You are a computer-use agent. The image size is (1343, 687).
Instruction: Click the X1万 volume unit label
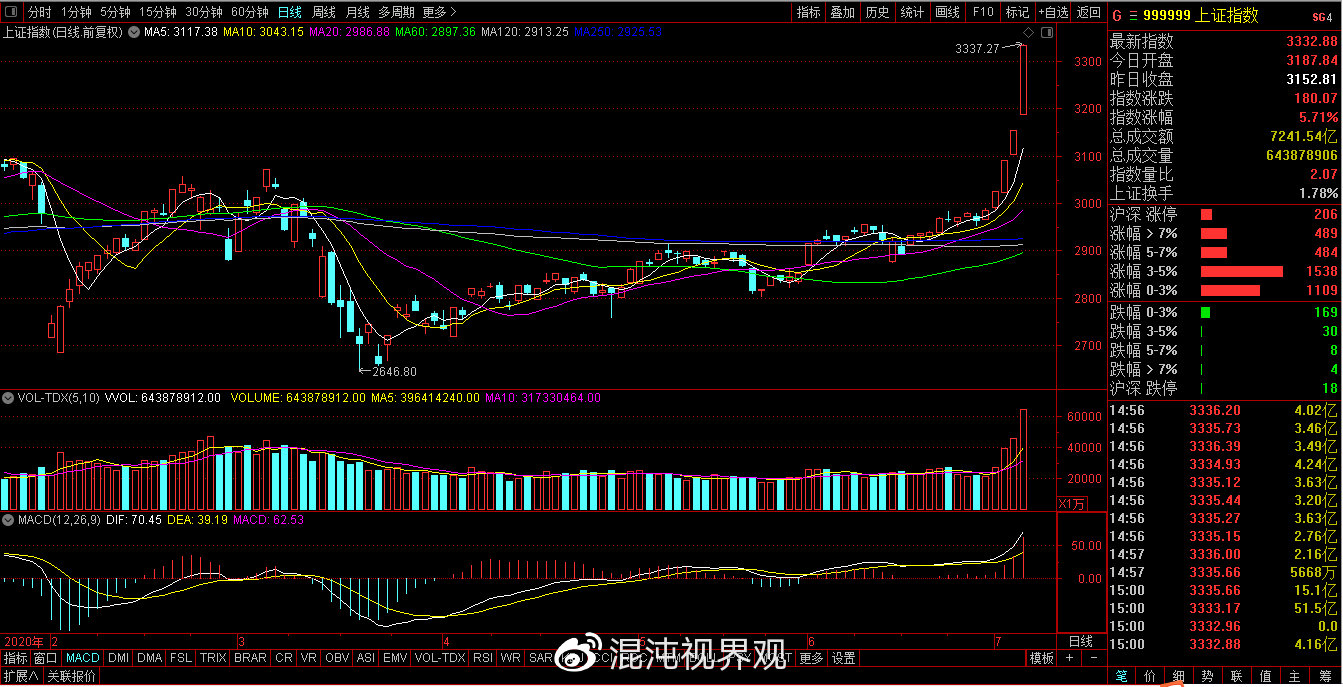(1071, 504)
